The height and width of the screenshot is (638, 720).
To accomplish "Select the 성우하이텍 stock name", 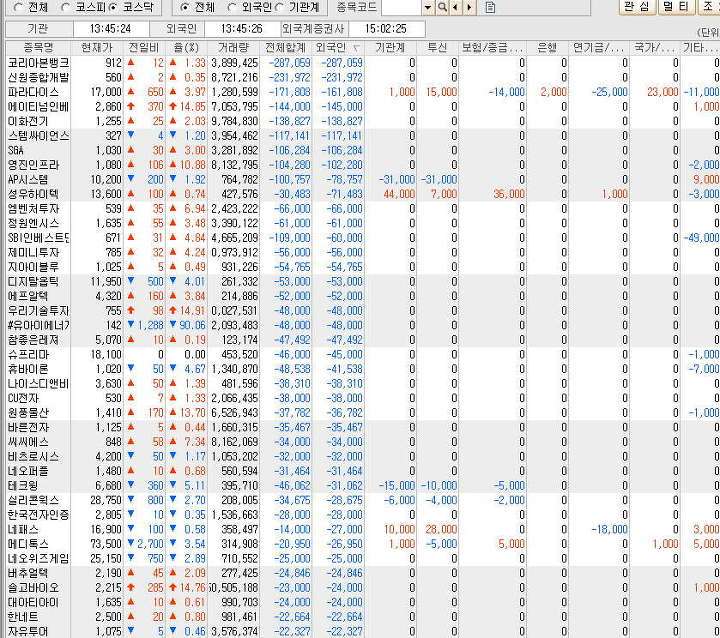I will click(x=34, y=194).
